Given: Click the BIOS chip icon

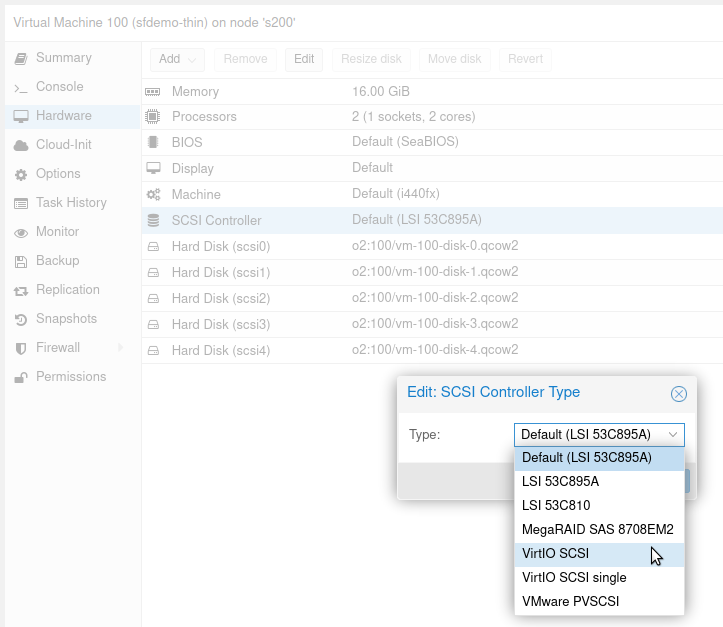Looking at the screenshot, I should 153,142.
